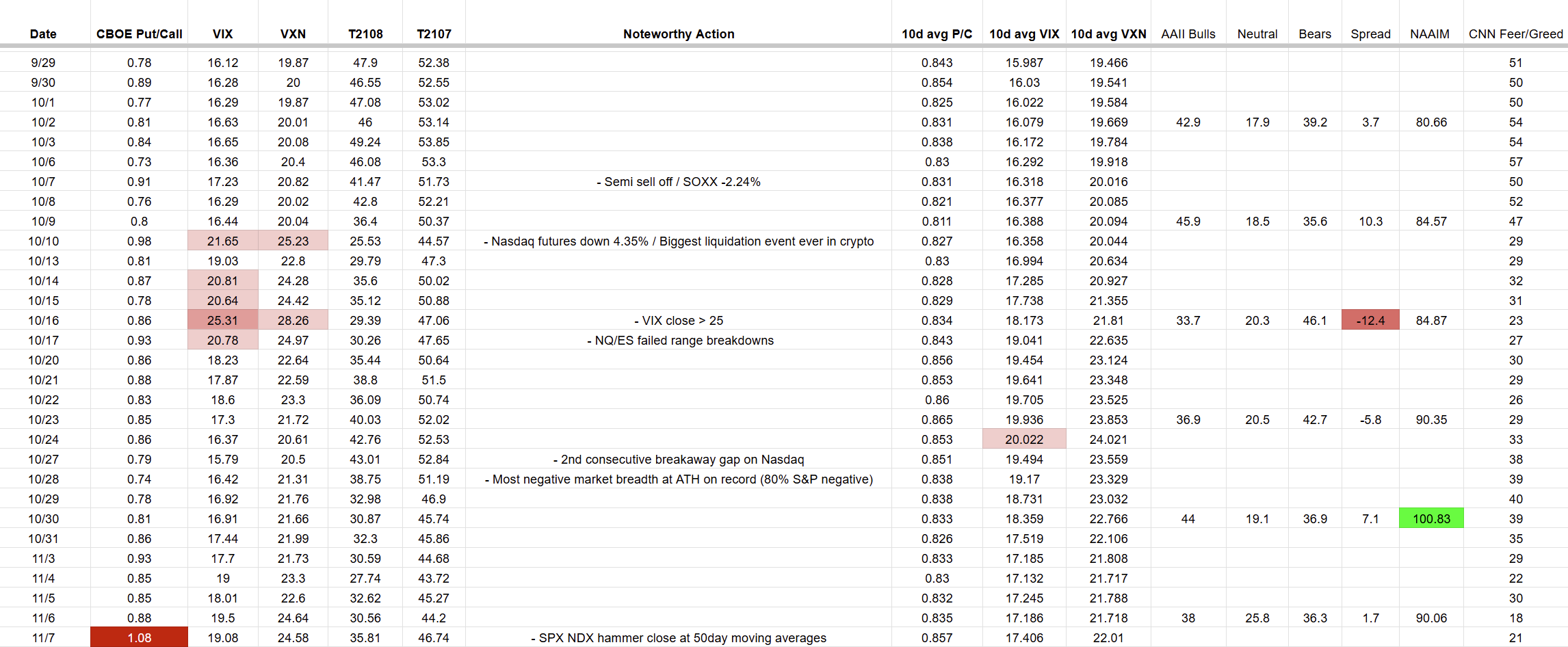The width and height of the screenshot is (1568, 647).
Task: Select the T2108 header cell
Action: [x=365, y=34]
